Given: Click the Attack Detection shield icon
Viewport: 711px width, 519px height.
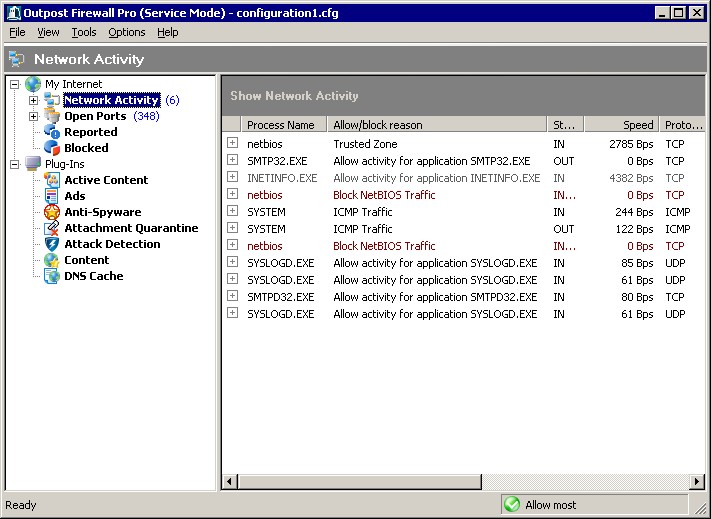Looking at the screenshot, I should [52, 244].
